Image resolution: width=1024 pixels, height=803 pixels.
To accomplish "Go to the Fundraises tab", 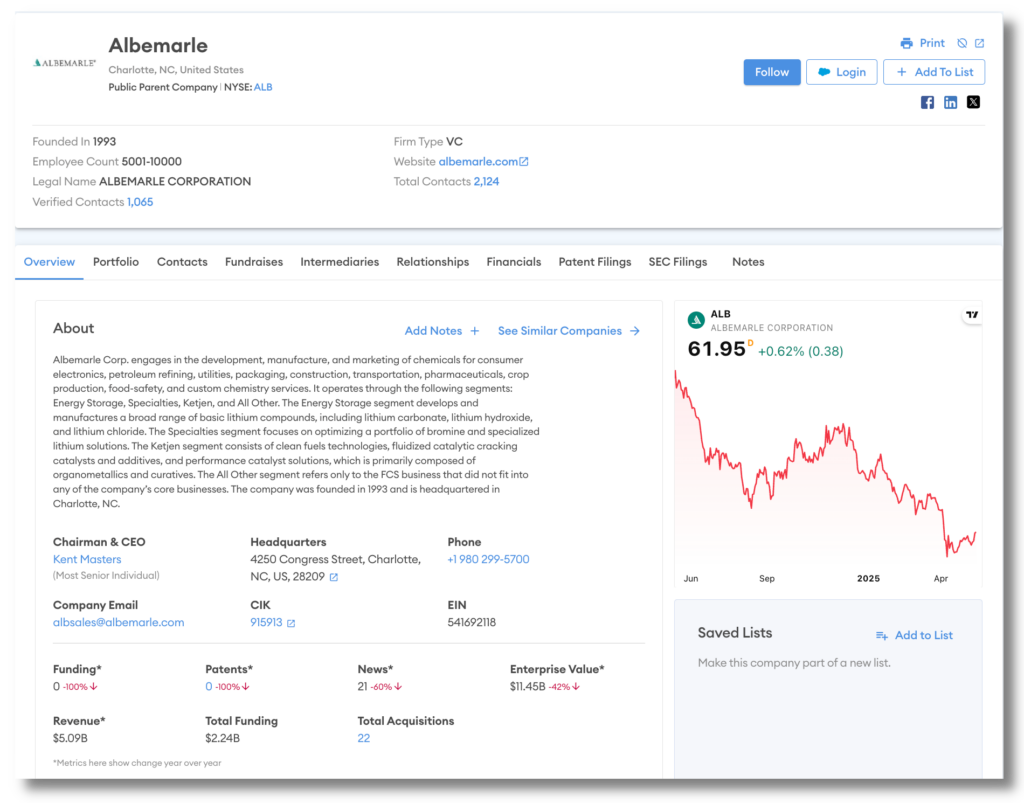I will point(254,262).
